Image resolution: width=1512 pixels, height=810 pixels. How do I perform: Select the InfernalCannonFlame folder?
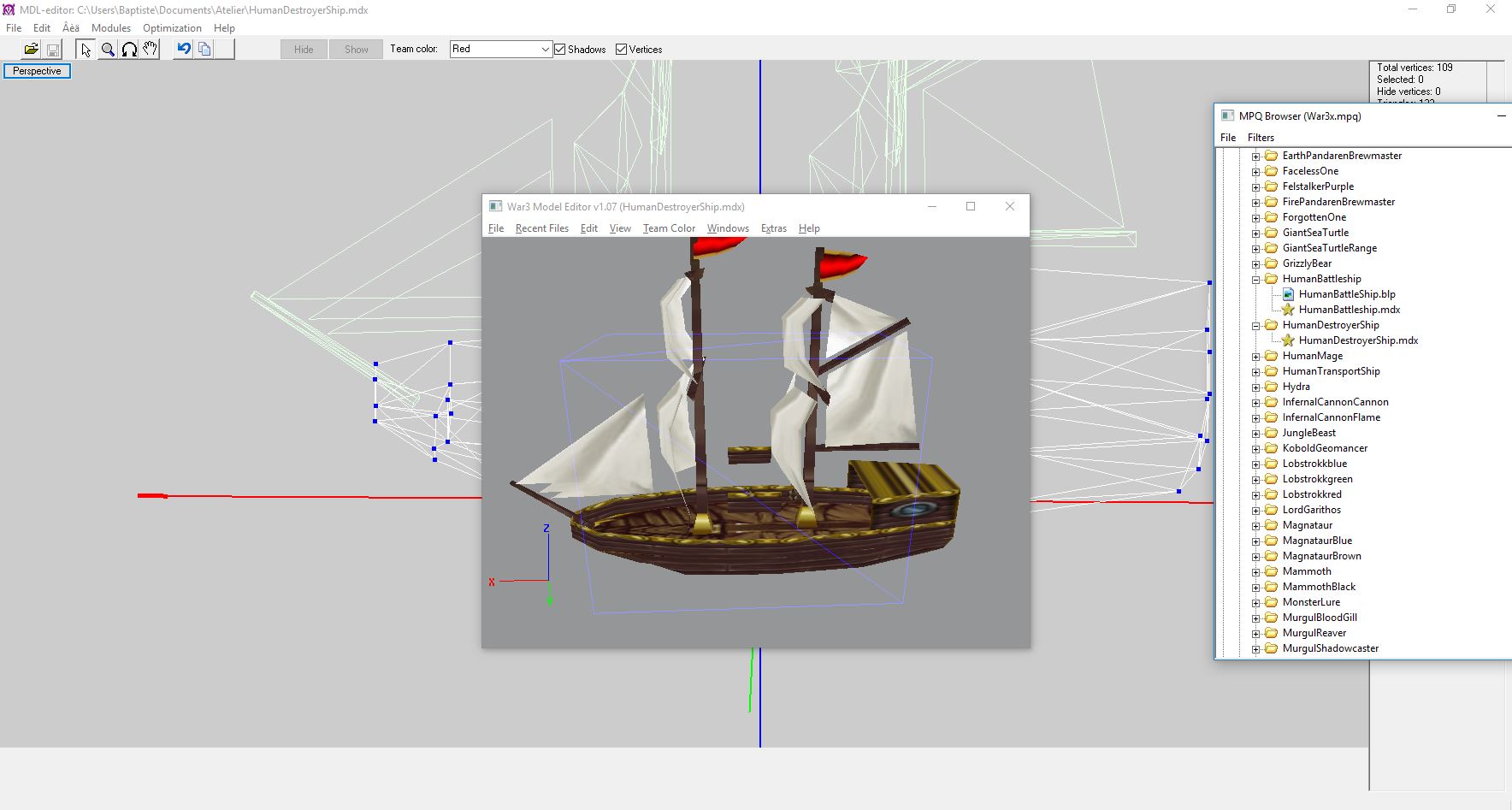tap(1331, 417)
